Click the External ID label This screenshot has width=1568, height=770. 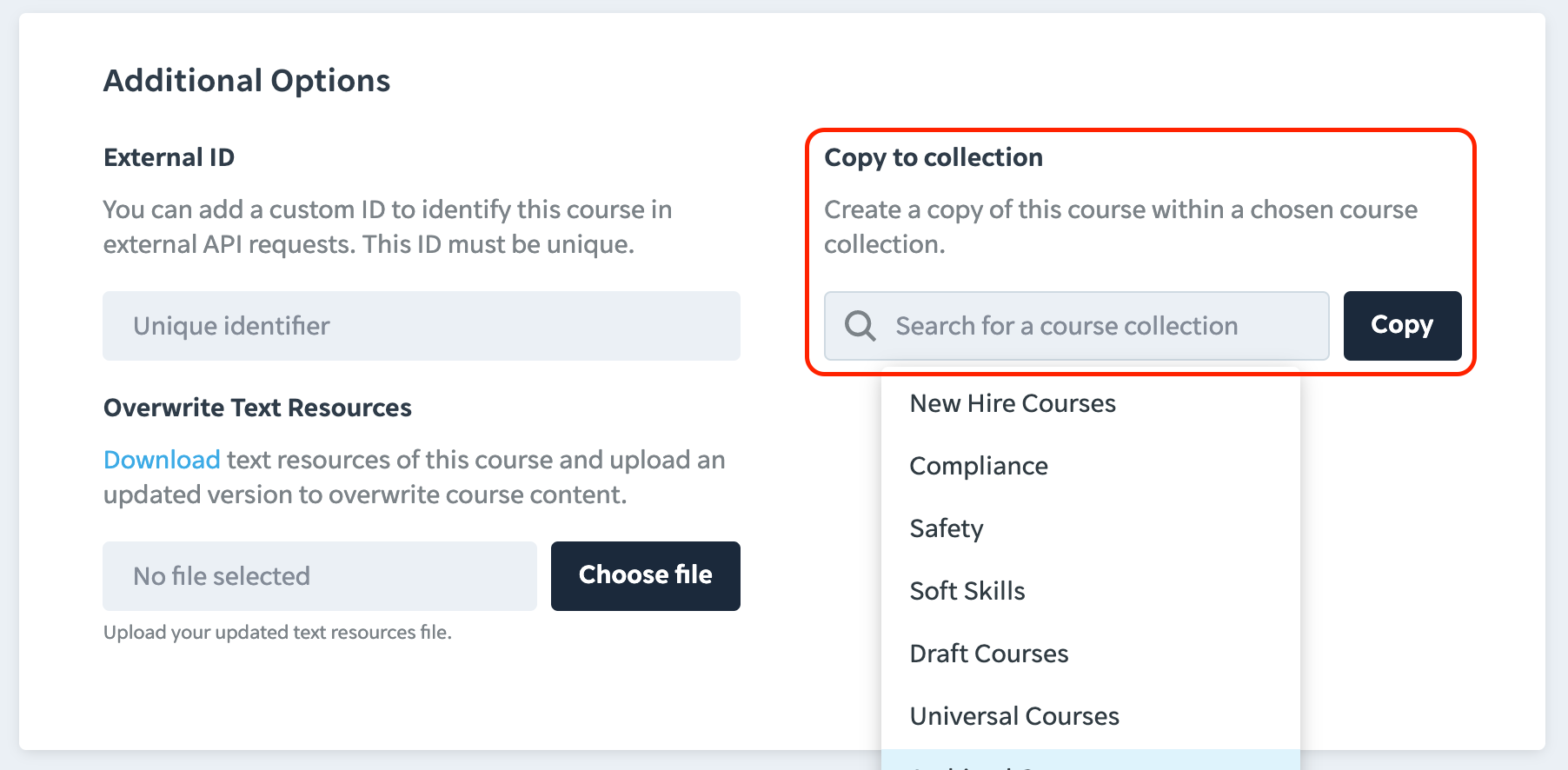coord(169,157)
